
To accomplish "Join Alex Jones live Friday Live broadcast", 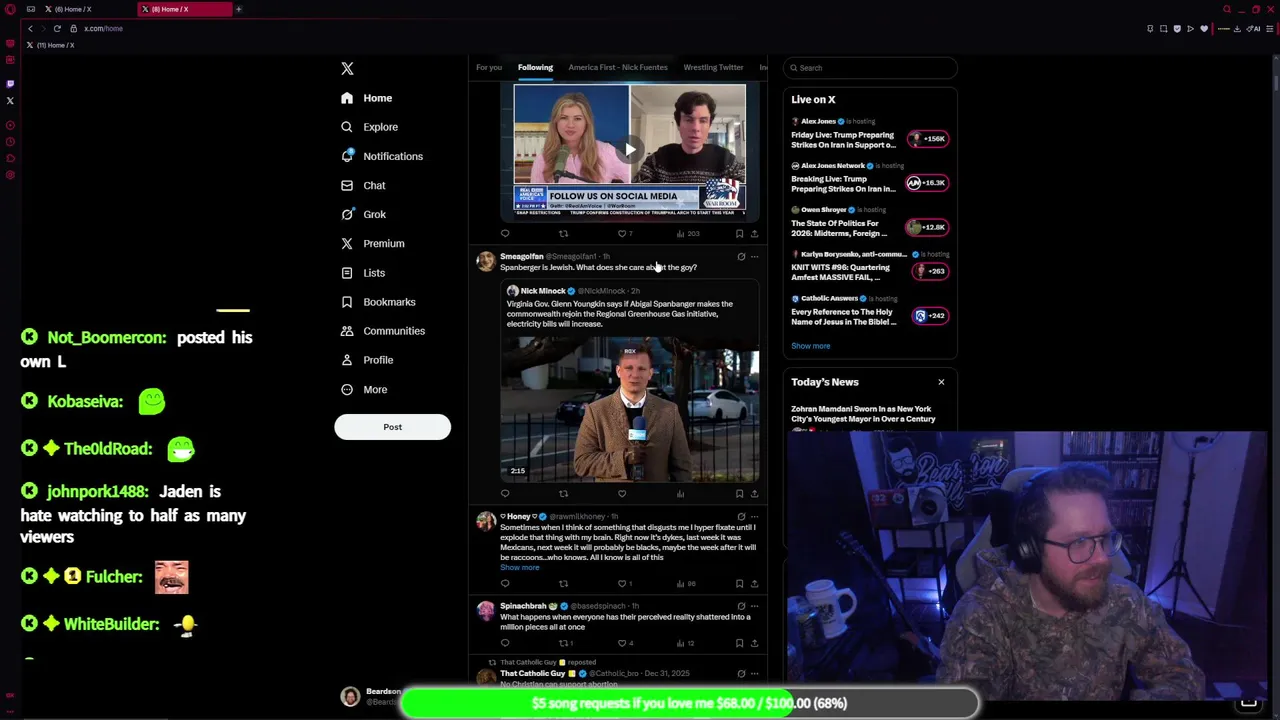I will coord(870,134).
